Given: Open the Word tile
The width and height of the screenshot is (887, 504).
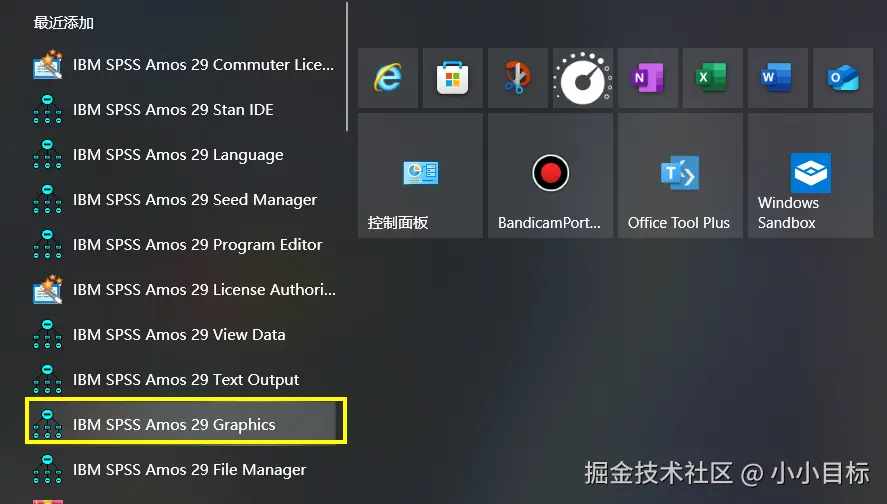Looking at the screenshot, I should click(x=778, y=78).
